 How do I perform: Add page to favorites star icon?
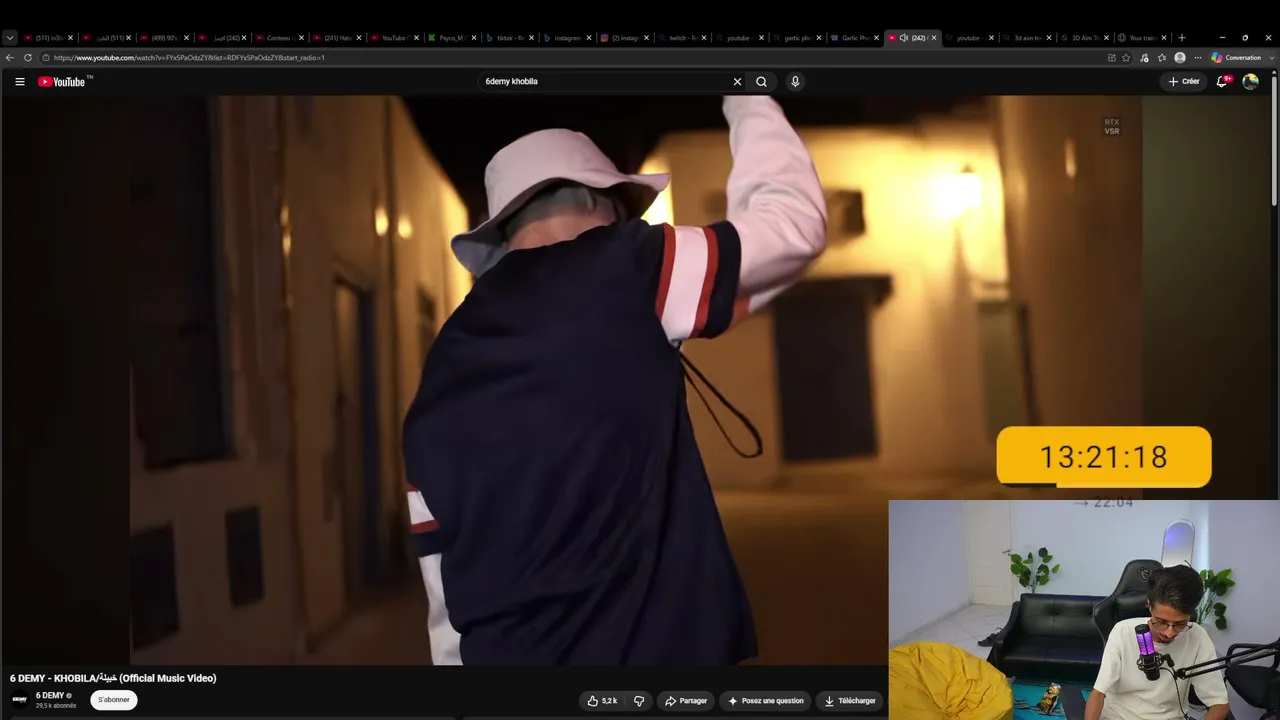[1126, 58]
